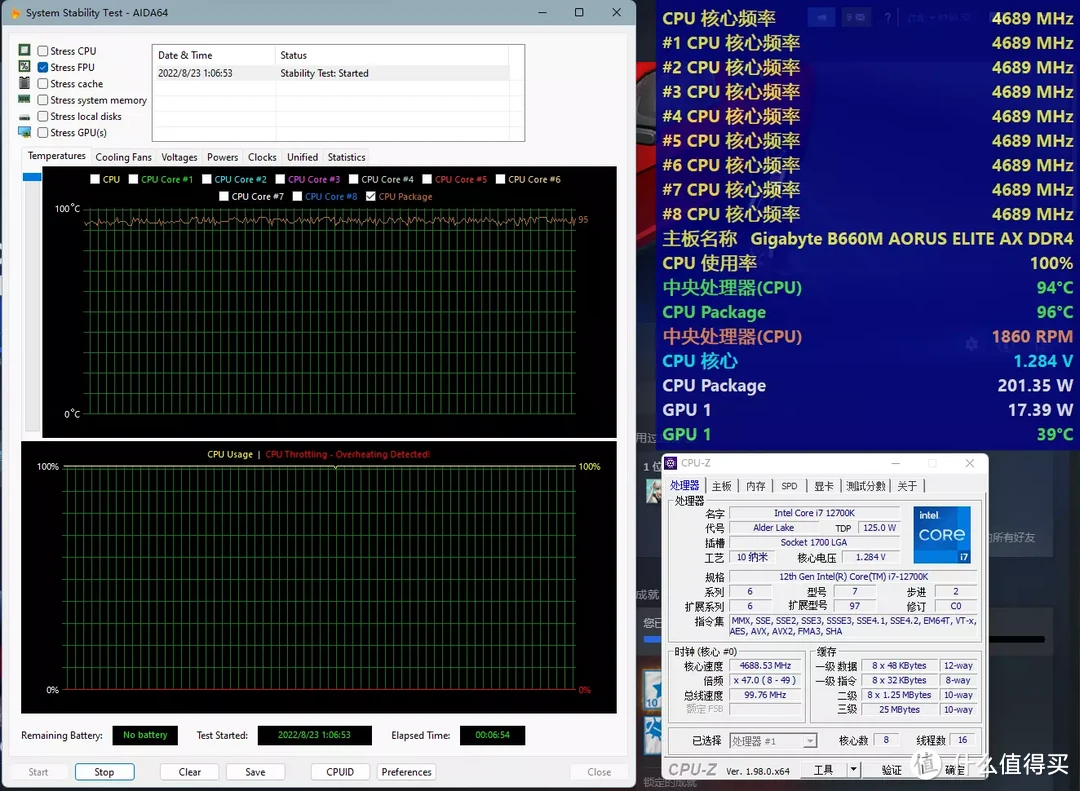Screen dimensions: 1080x791
Task: Open the SPD tab in CPU-Z
Action: tap(789, 486)
